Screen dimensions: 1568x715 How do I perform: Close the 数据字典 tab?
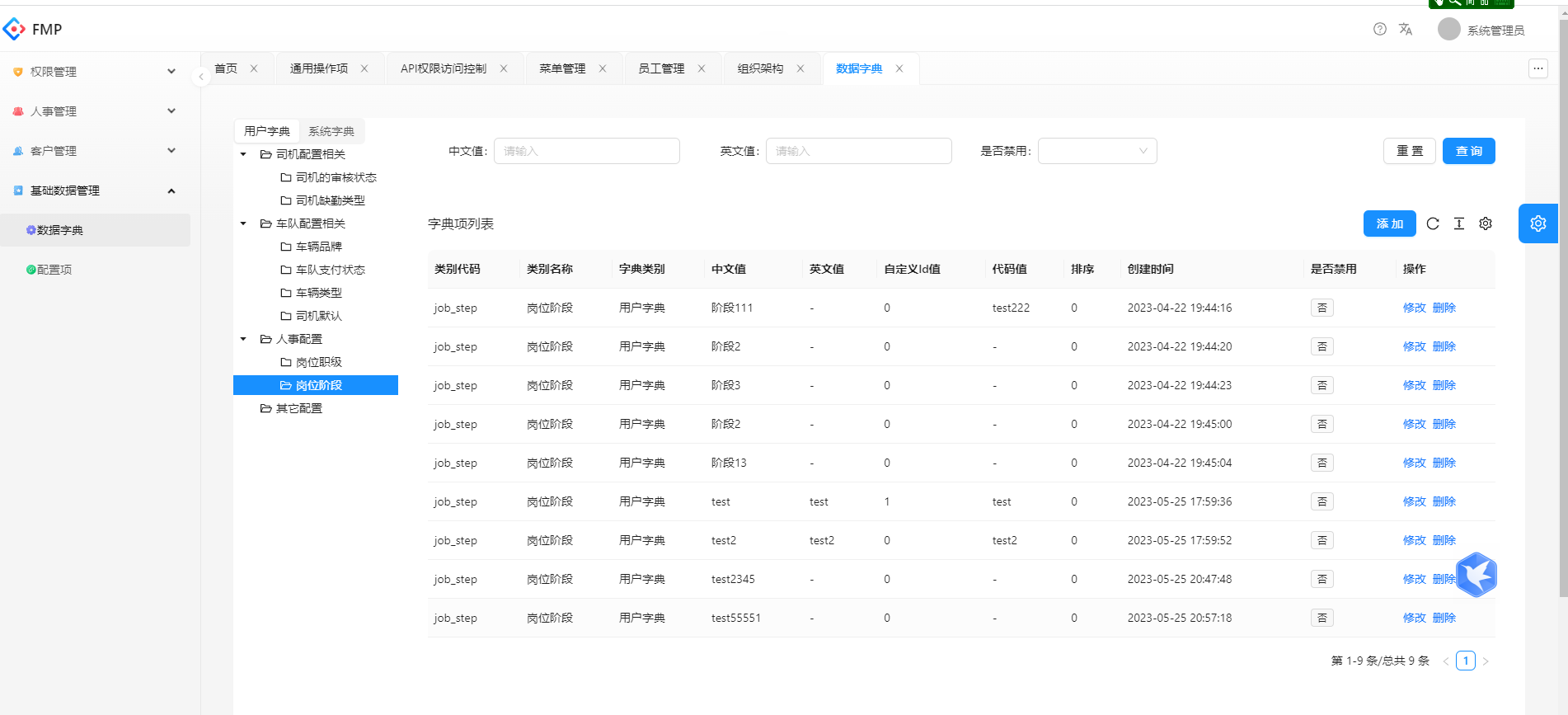[899, 68]
